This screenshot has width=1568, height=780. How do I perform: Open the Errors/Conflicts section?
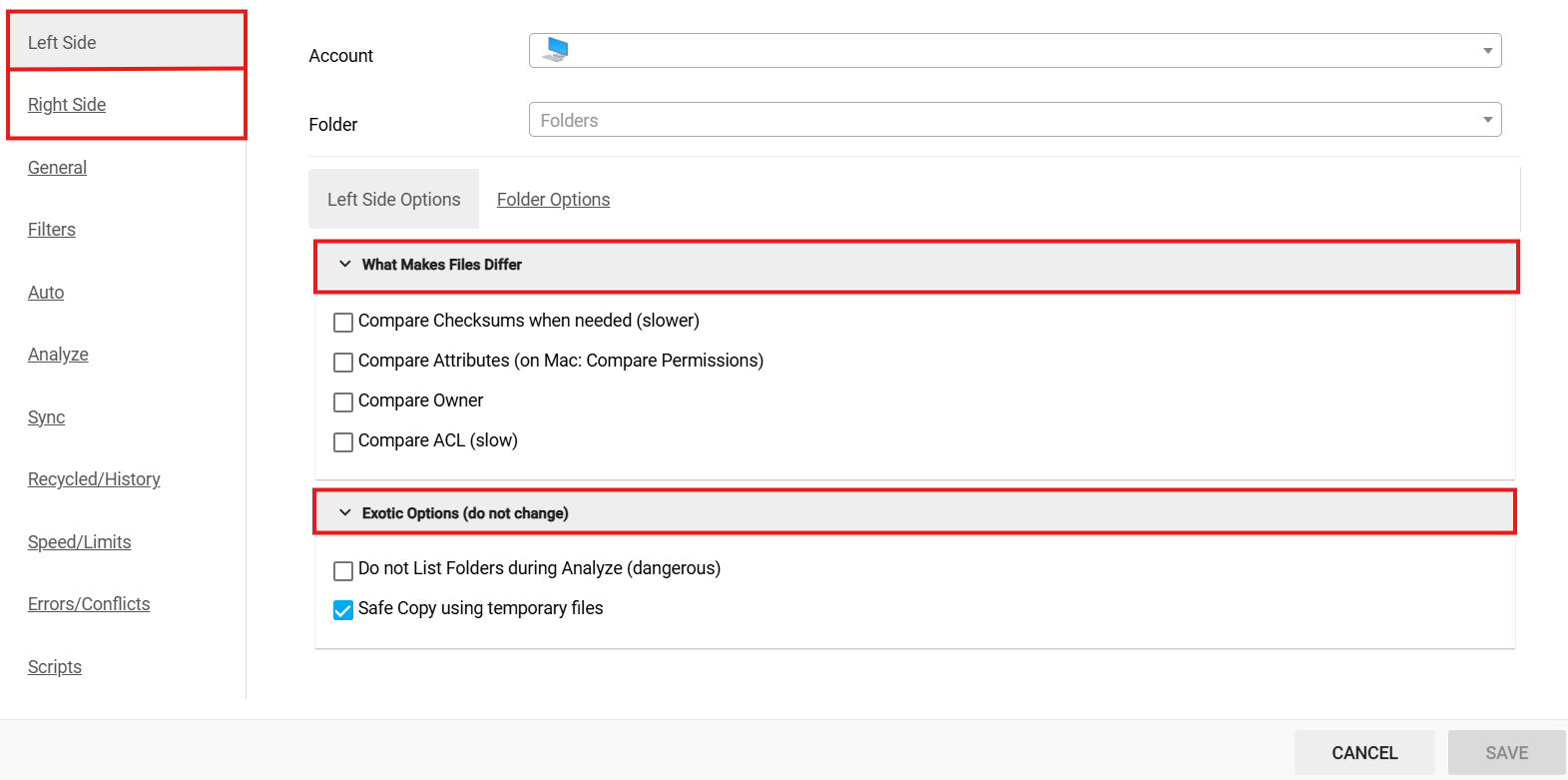coord(89,604)
